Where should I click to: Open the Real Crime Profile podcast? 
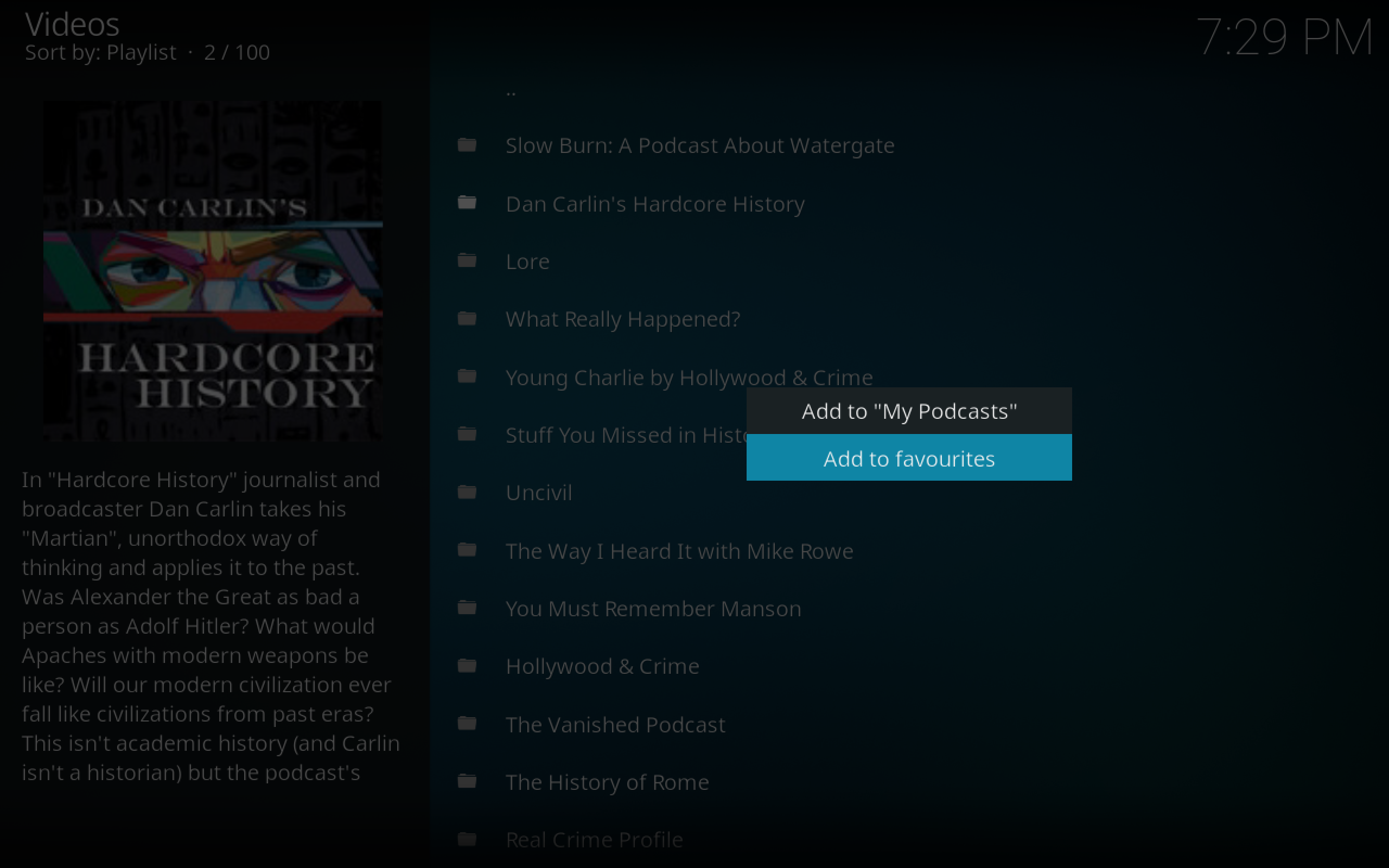click(594, 839)
